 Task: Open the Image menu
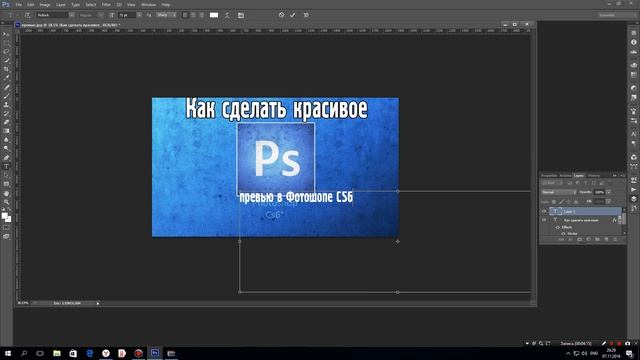point(45,4)
